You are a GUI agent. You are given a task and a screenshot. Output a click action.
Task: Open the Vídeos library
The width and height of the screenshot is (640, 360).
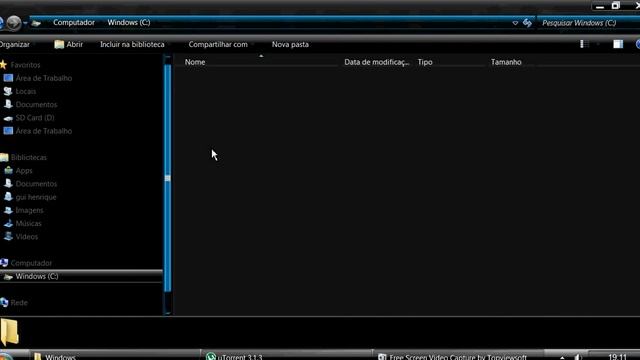point(27,237)
